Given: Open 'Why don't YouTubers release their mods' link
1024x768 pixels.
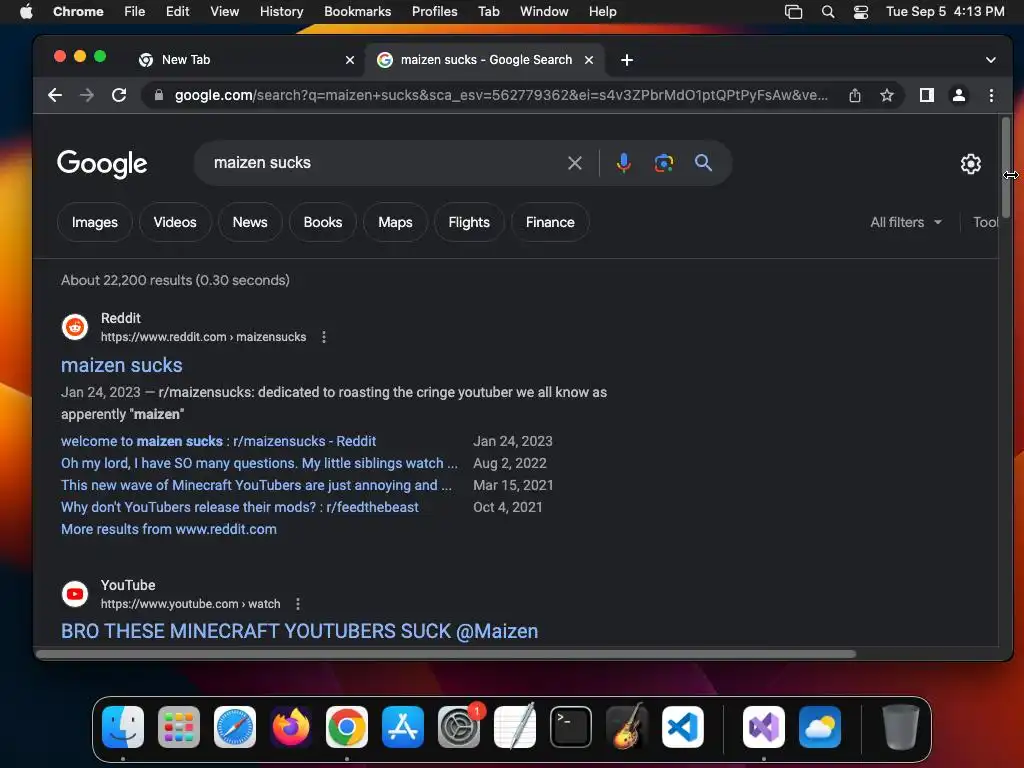Looking at the screenshot, I should click(240, 507).
